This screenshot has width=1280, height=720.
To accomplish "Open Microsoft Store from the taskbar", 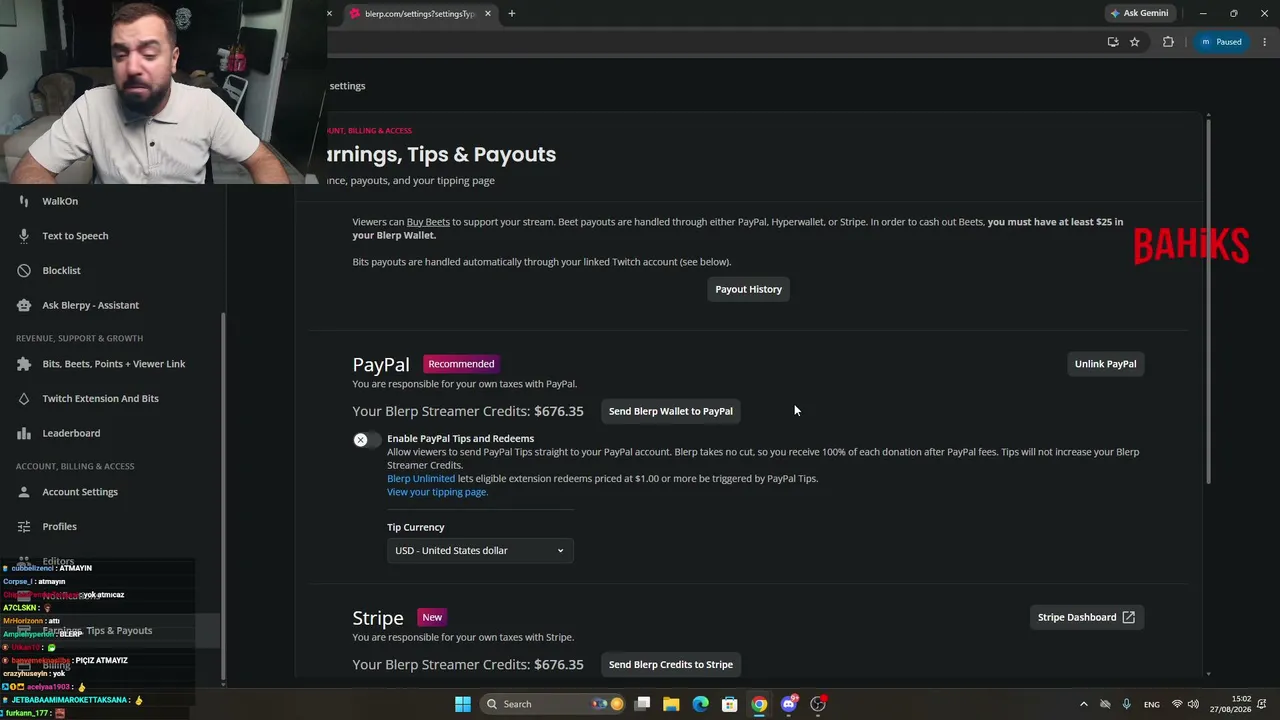I will click(730, 704).
